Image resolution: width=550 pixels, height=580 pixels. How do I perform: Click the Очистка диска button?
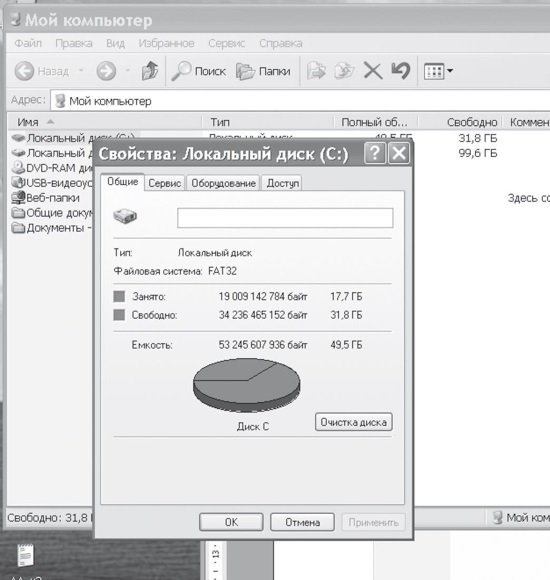click(x=354, y=422)
